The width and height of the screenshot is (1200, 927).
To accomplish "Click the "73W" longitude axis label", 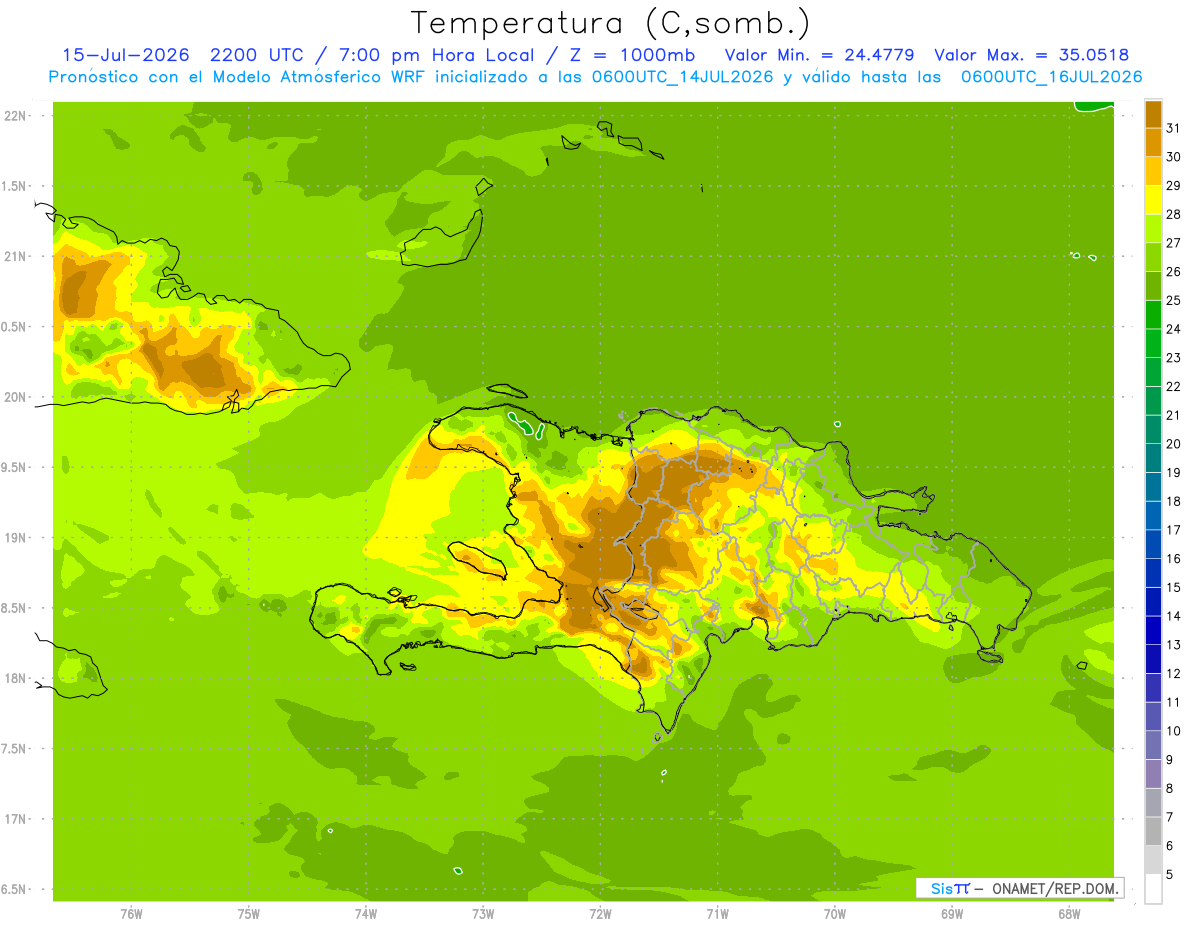I will tap(483, 914).
